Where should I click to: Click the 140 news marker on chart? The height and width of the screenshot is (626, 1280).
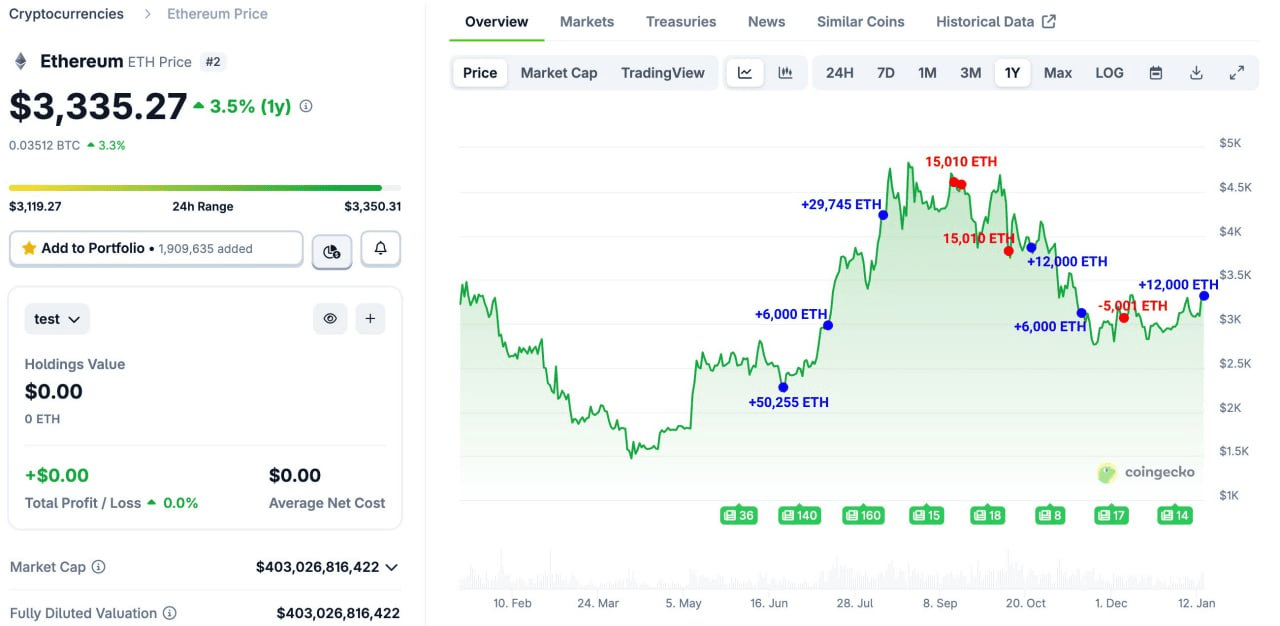point(800,515)
